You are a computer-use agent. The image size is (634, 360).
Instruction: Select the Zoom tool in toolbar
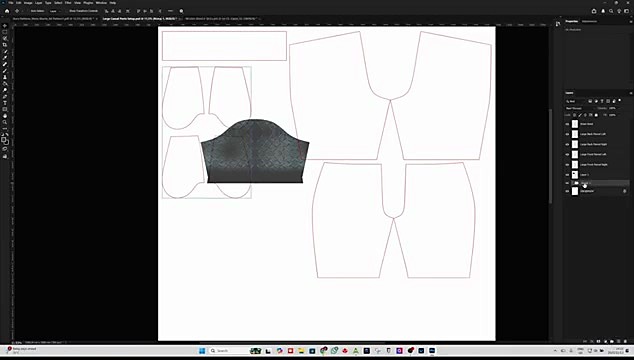click(5, 122)
